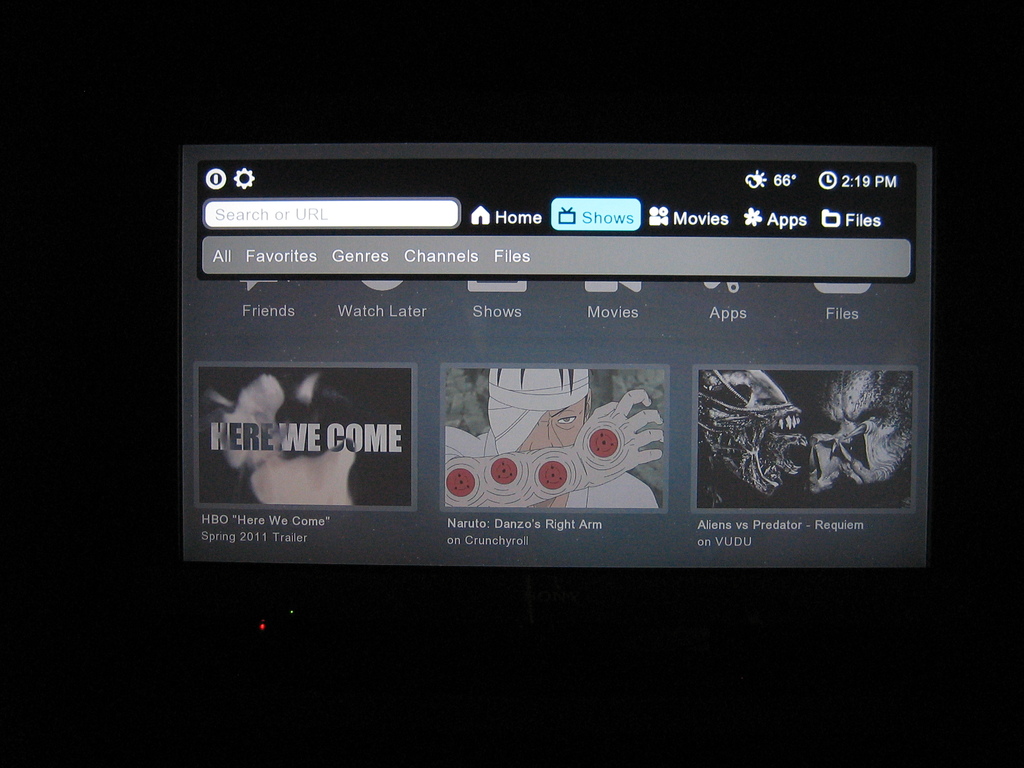Viewport: 1024px width, 768px height.
Task: Open the Naruto Danzo thumbnail
Action: click(x=554, y=438)
